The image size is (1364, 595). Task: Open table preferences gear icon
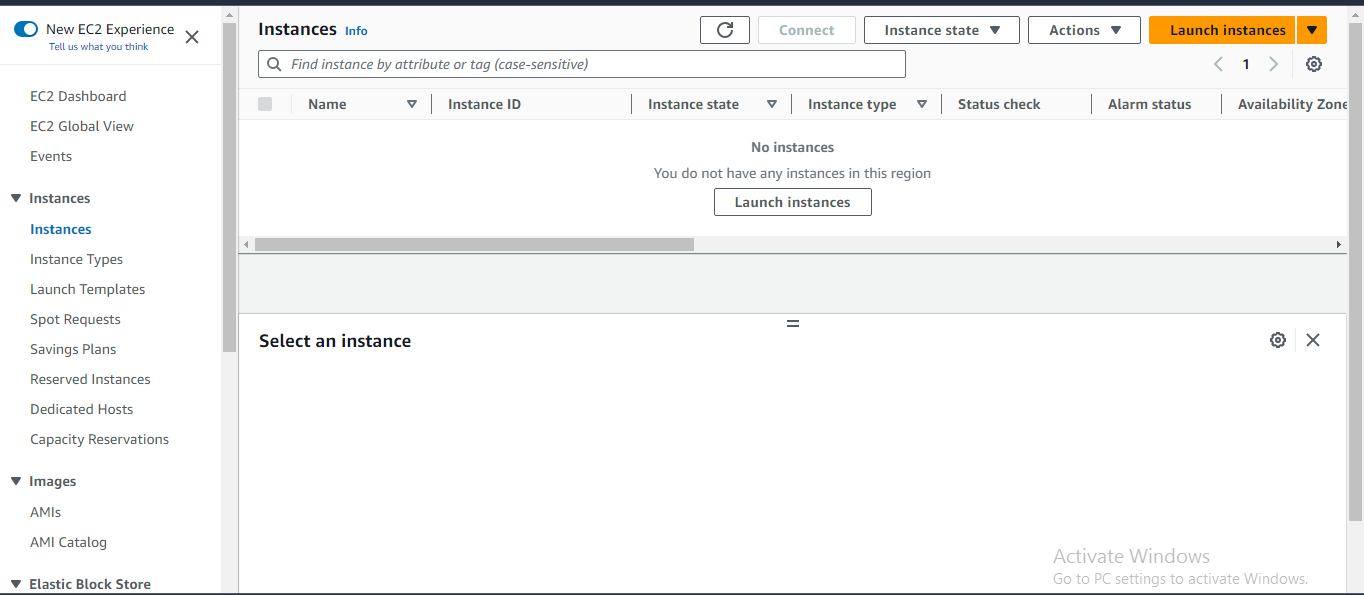1314,64
